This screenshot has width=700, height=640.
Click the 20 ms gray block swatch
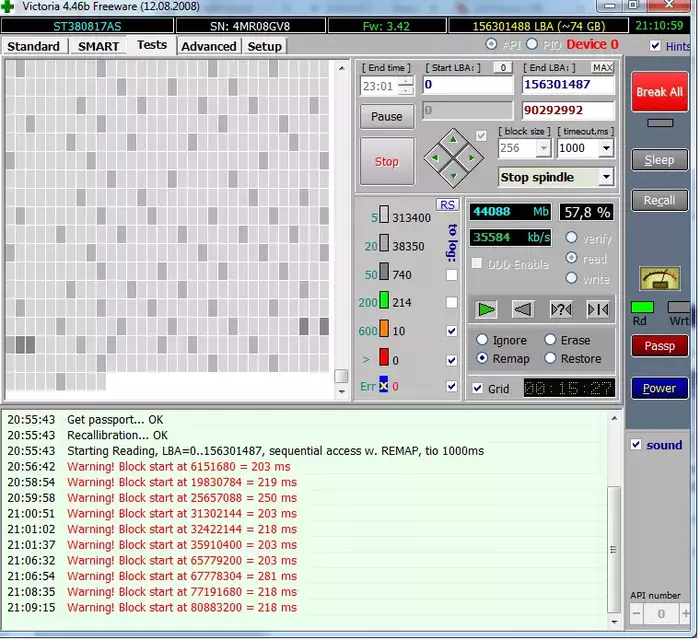[x=383, y=243]
